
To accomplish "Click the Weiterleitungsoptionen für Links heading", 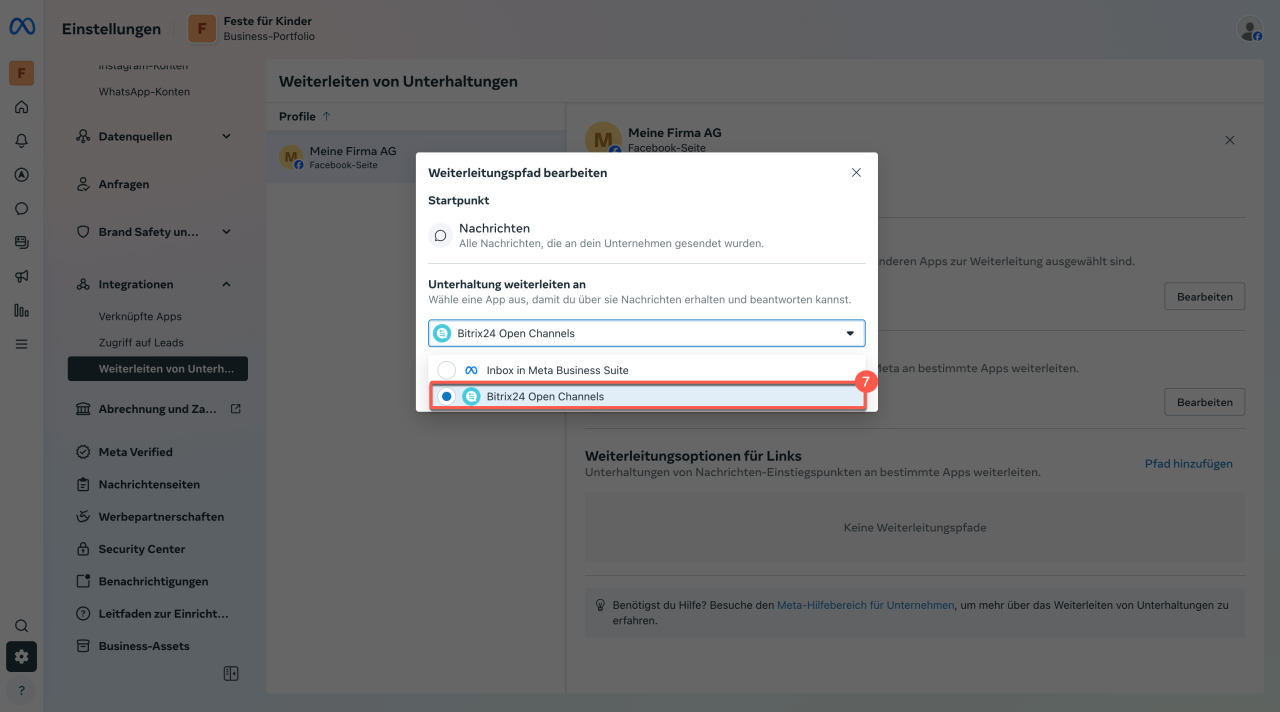I will (693, 456).
